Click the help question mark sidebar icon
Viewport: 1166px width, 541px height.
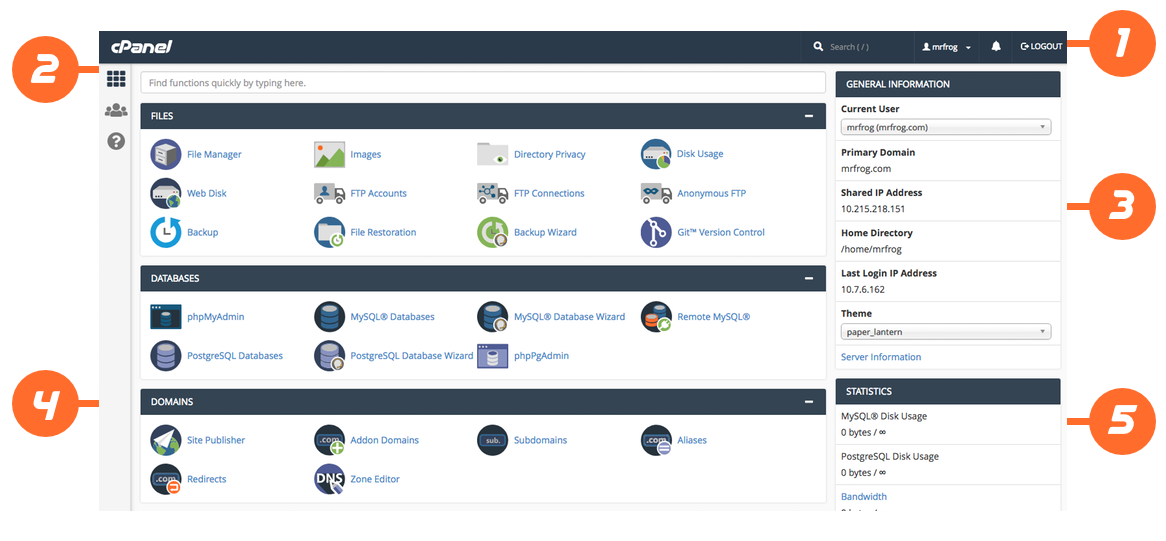click(x=116, y=141)
